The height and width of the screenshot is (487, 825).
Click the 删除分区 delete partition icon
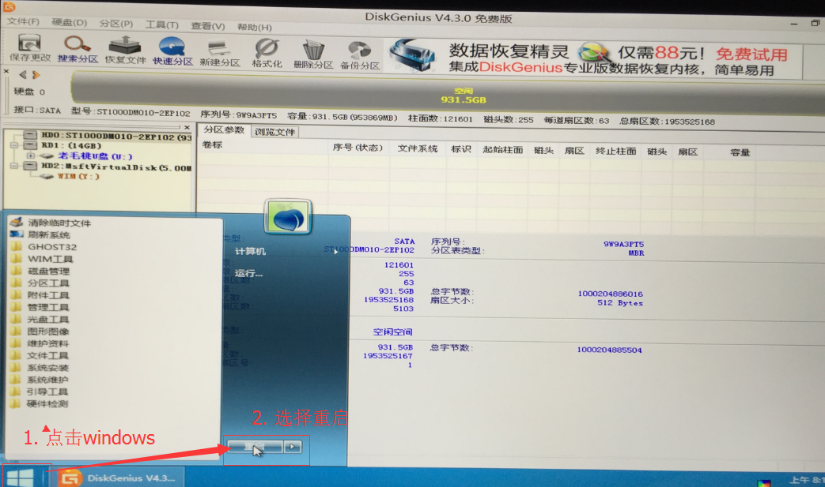pyautogui.click(x=314, y=54)
